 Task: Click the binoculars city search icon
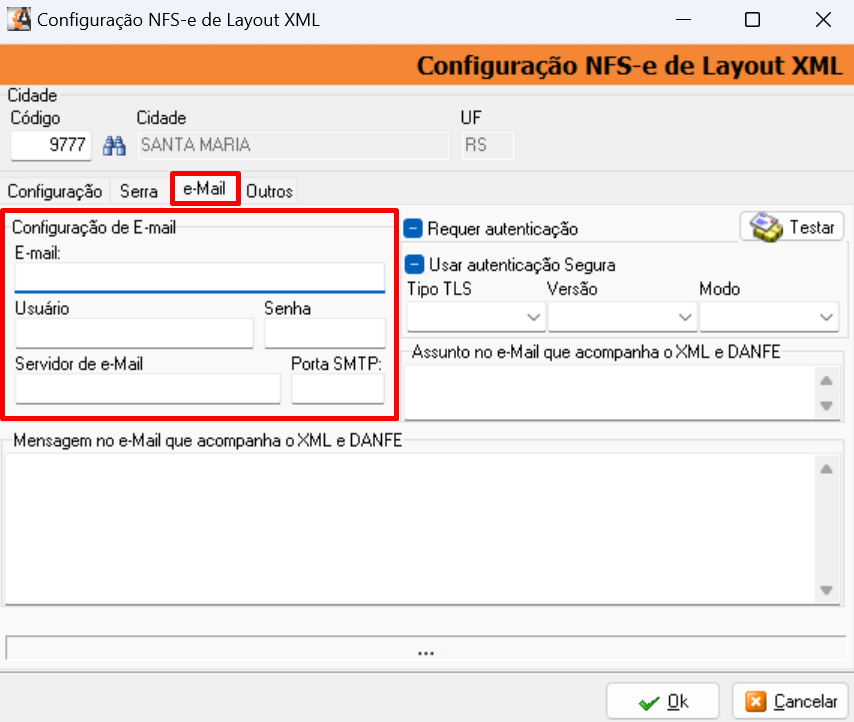point(114,145)
